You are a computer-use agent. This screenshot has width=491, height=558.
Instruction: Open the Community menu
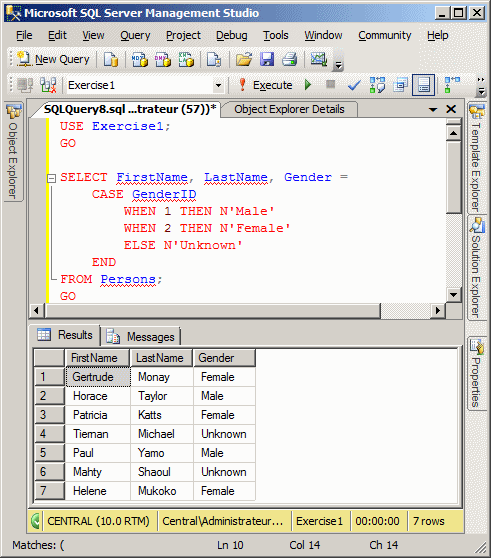coord(385,35)
